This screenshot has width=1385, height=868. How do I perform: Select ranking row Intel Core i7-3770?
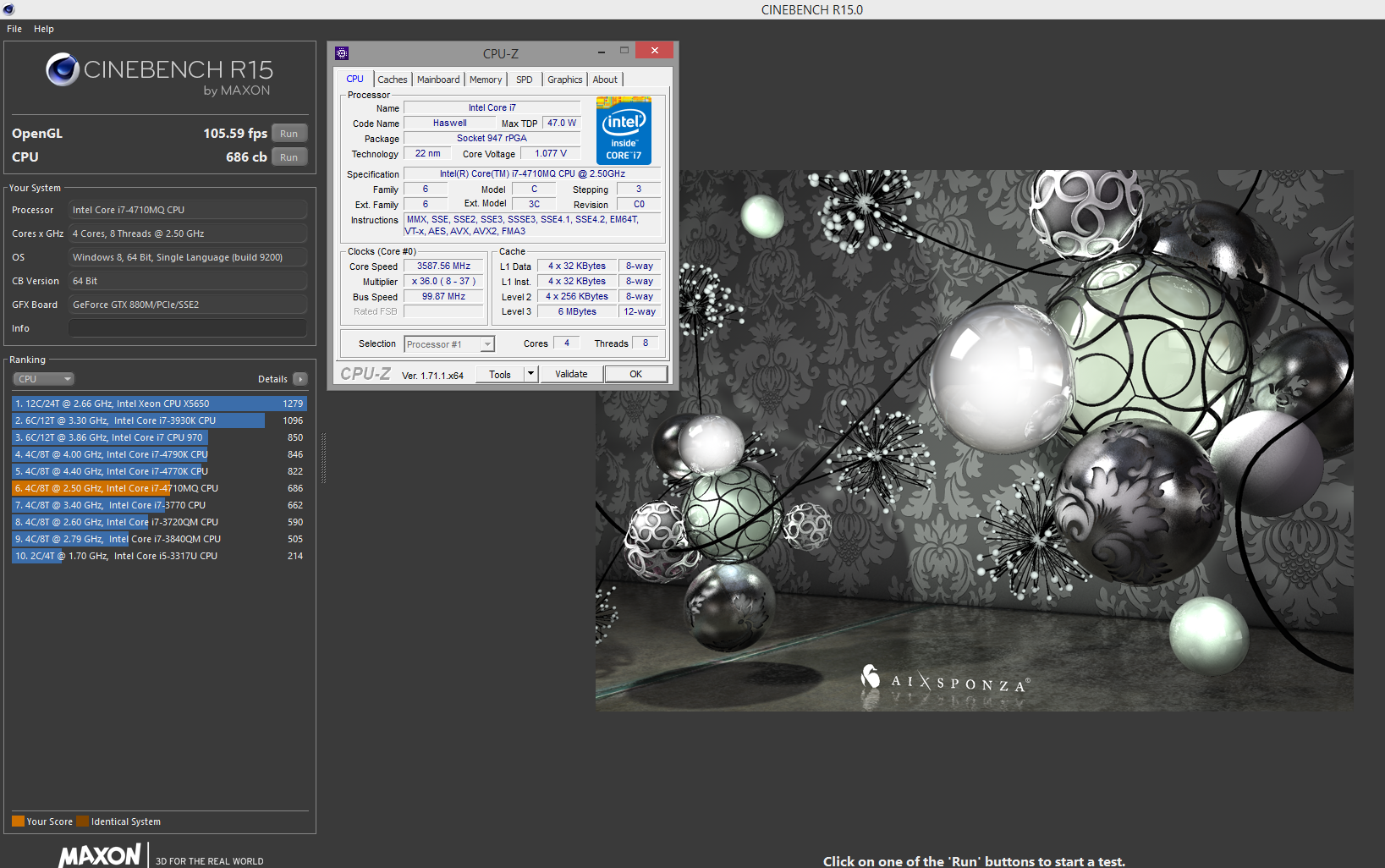pyautogui.click(x=159, y=505)
